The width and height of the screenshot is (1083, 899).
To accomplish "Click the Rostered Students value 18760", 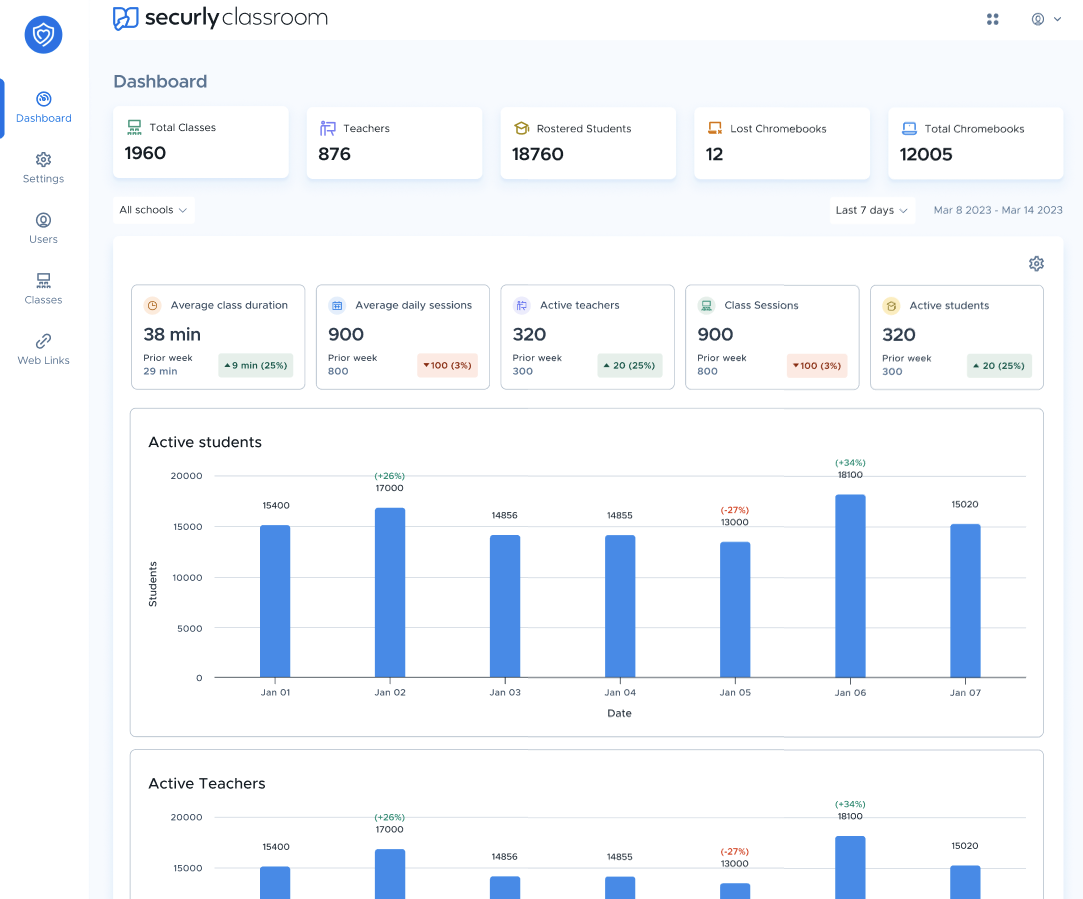I will click(x=537, y=154).
